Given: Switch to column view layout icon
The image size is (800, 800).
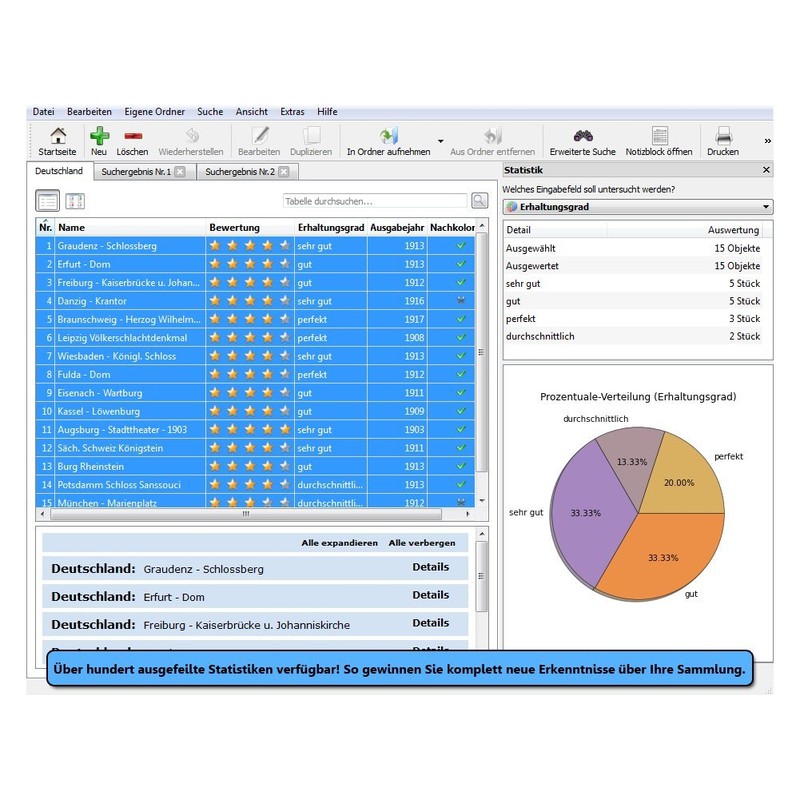Looking at the screenshot, I should tap(75, 201).
